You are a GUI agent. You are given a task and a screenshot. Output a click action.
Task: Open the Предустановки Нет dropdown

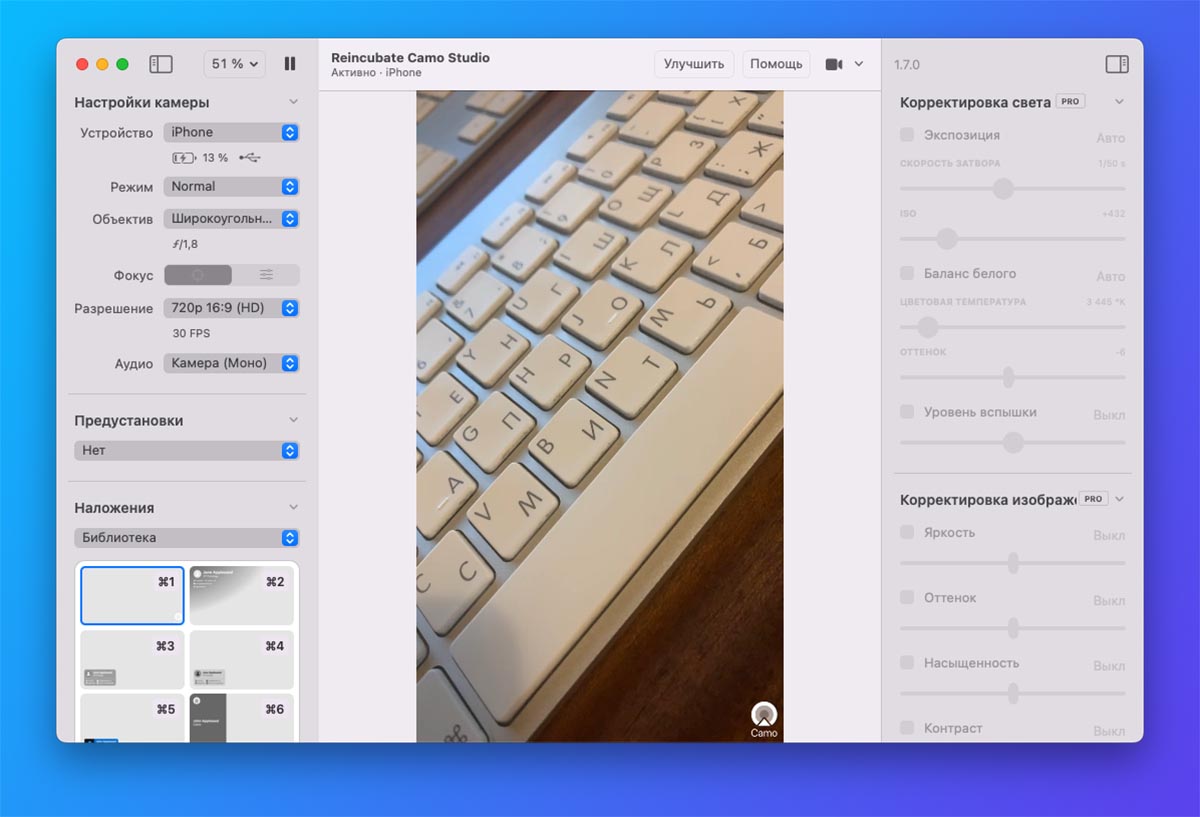coord(187,450)
